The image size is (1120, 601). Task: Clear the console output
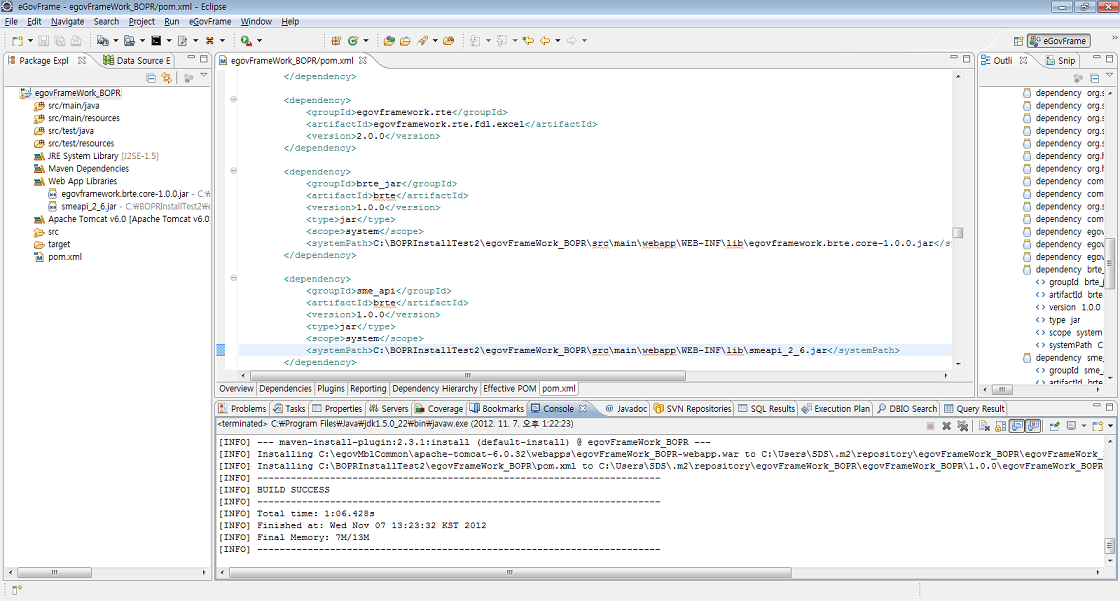click(x=985, y=426)
